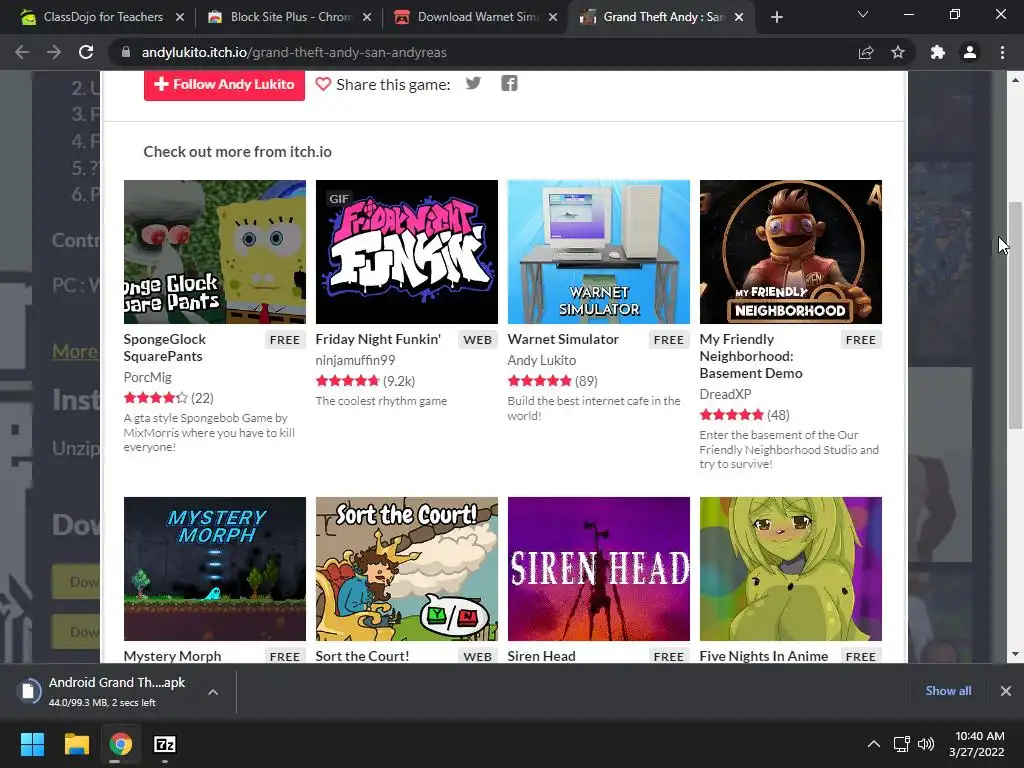Open the Sort the Court! title link
Viewport: 1024px width, 768px height.
362,656
